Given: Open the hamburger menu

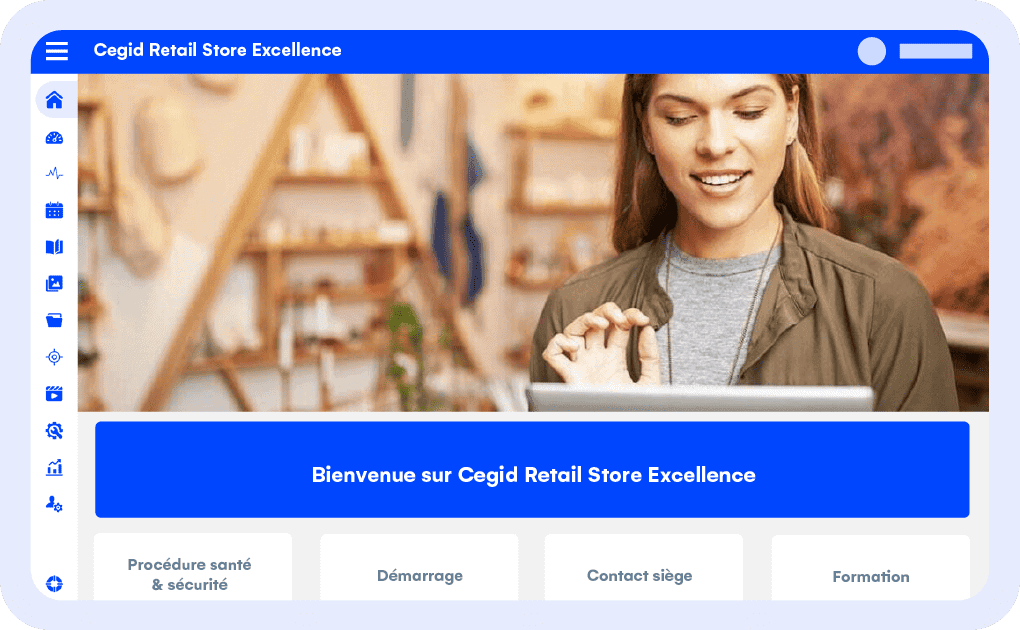Looking at the screenshot, I should point(57,51).
